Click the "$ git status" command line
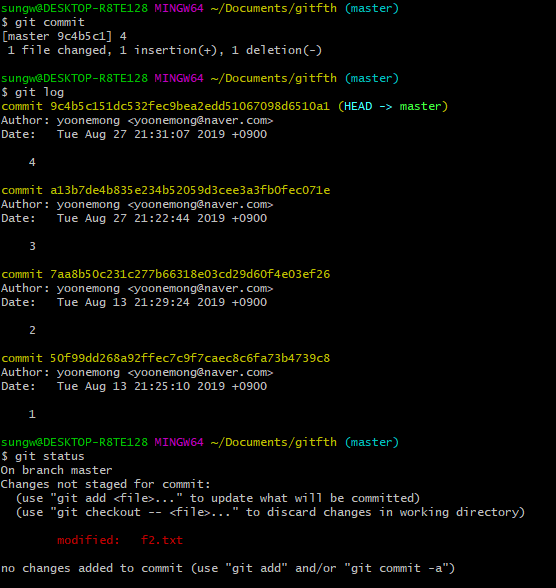The width and height of the screenshot is (556, 588). click(x=43, y=456)
